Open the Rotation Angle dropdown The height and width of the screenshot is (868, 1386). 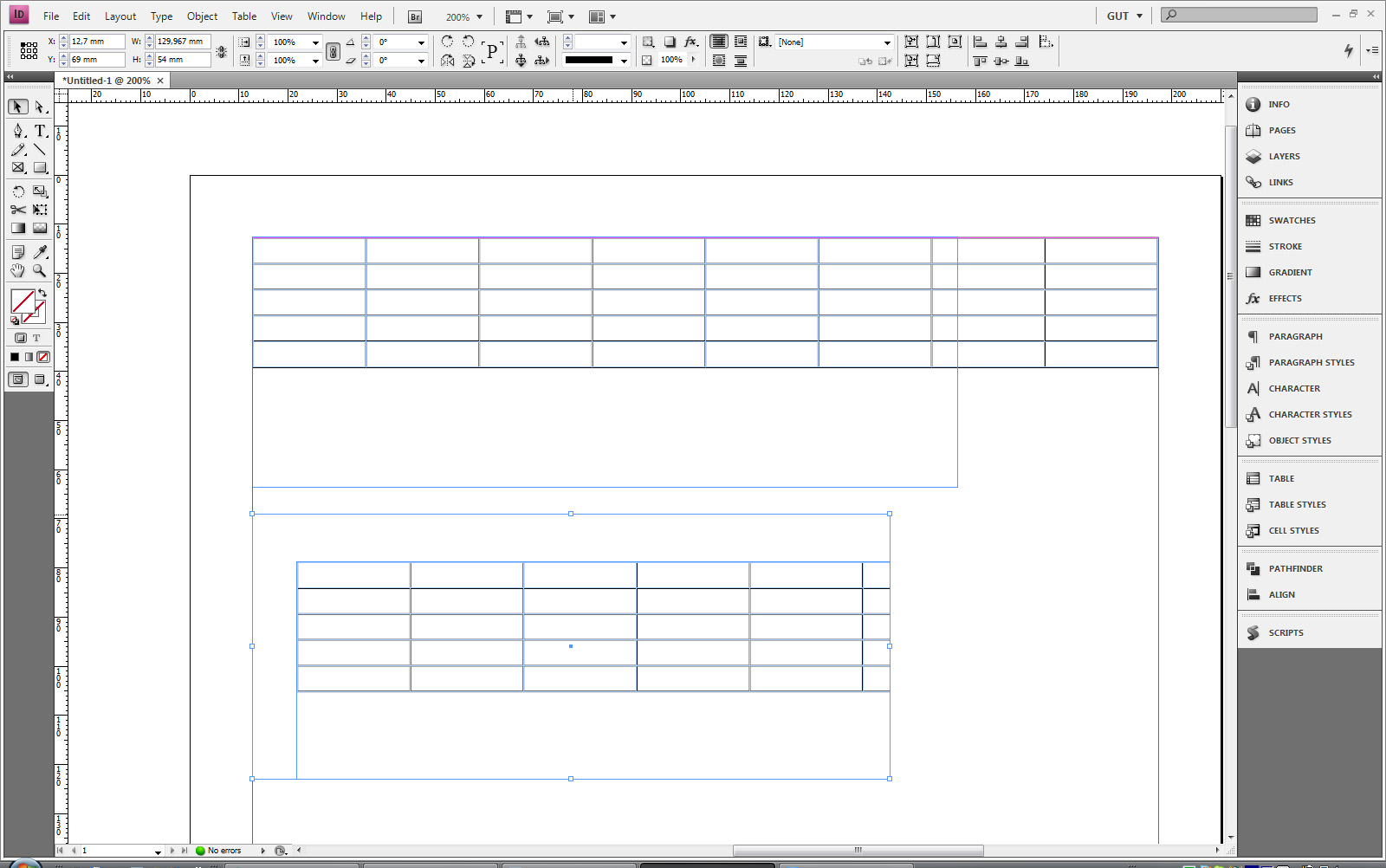pos(422,42)
